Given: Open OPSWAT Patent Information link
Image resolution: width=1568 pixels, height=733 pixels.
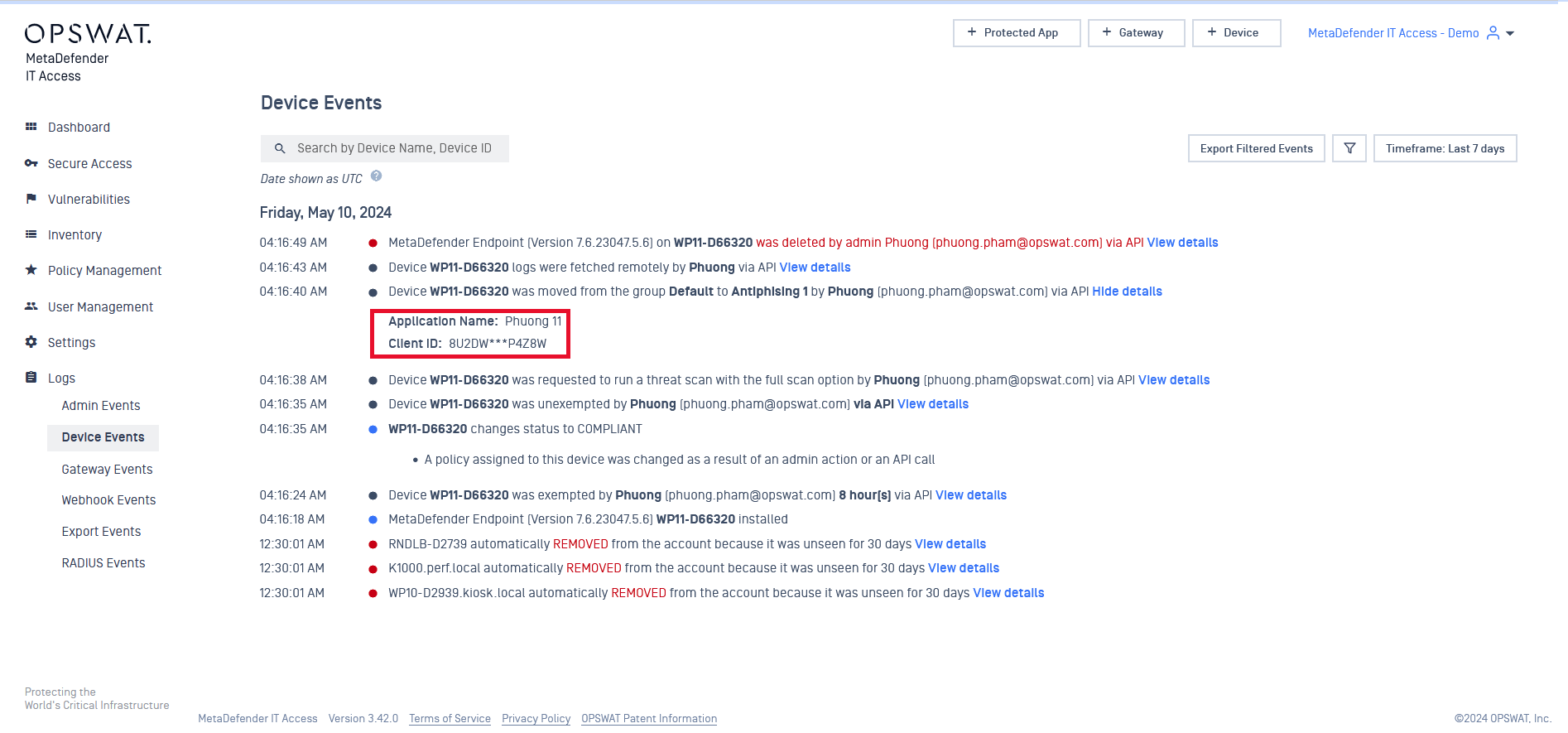Looking at the screenshot, I should pyautogui.click(x=649, y=719).
